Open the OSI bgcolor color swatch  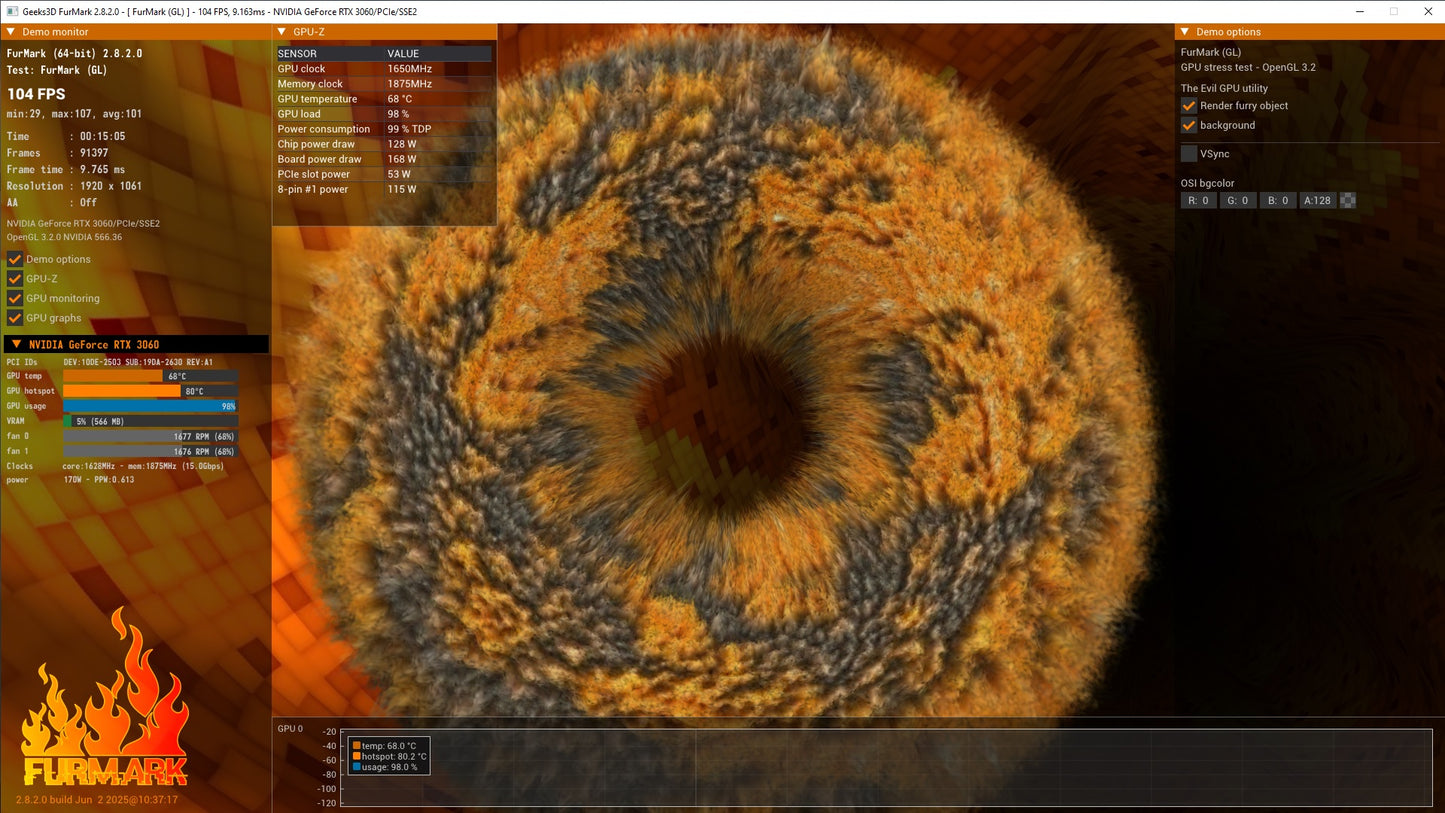1348,200
